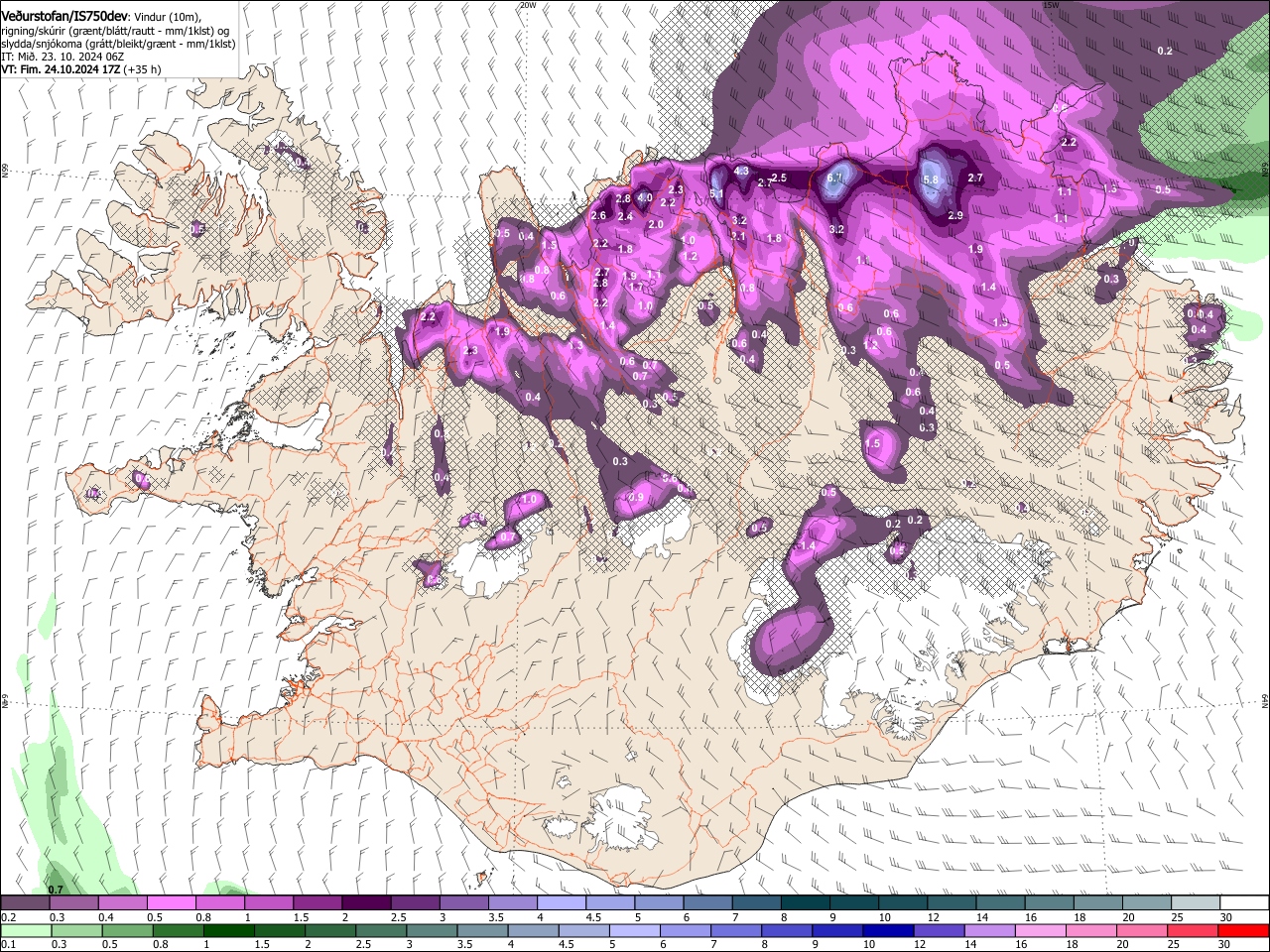Select the 'IT: Mið. 23. 10. 2024 06Z' line
This screenshot has width=1270, height=952.
(63, 58)
